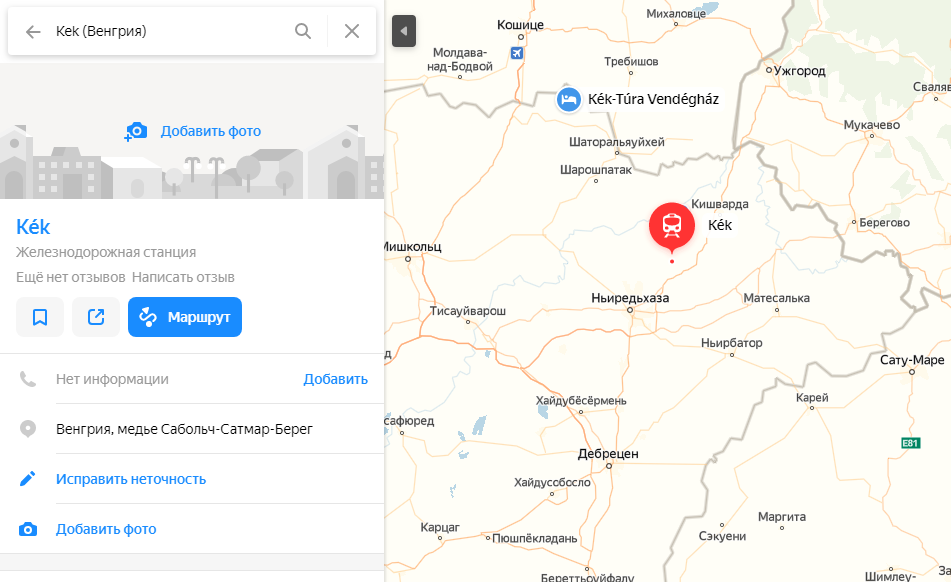Click Добавить фото row at the bottom

106,529
